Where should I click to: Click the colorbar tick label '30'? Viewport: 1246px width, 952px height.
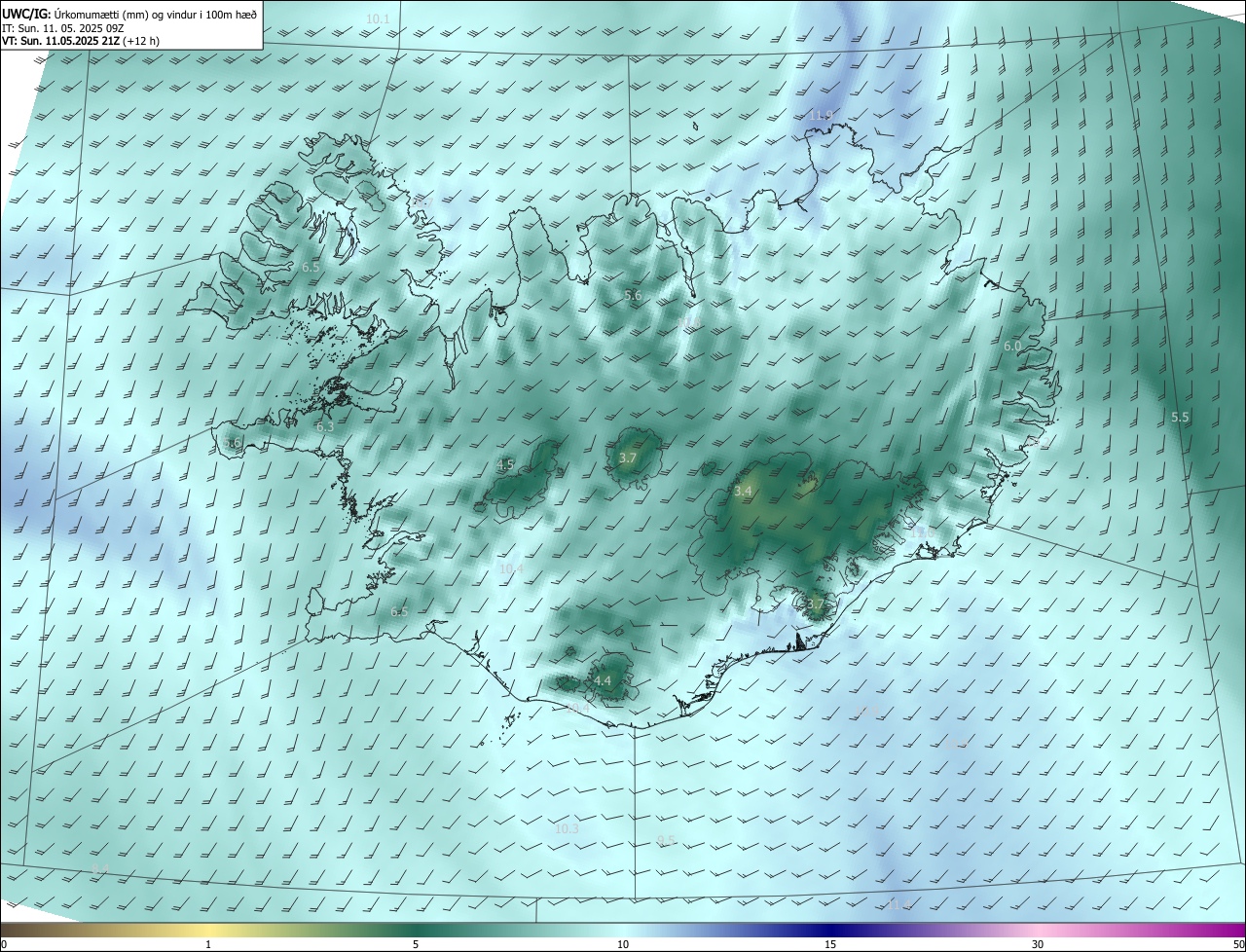click(1038, 944)
